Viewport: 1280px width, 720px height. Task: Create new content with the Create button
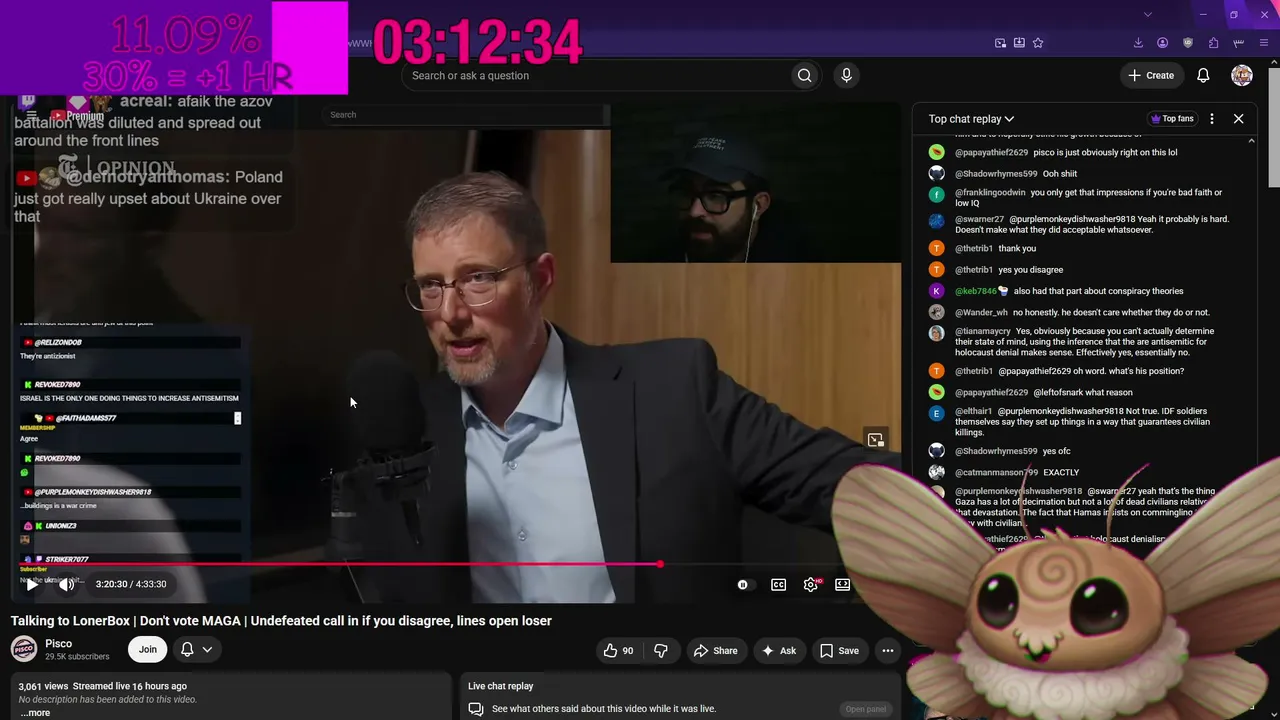point(1151,76)
